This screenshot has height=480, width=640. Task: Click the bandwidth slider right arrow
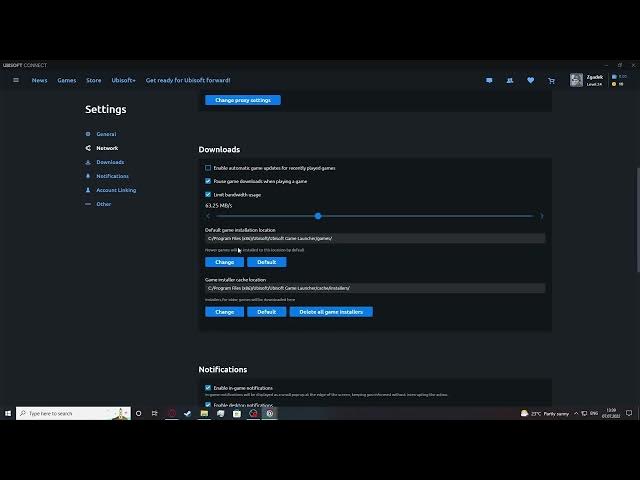pos(542,216)
